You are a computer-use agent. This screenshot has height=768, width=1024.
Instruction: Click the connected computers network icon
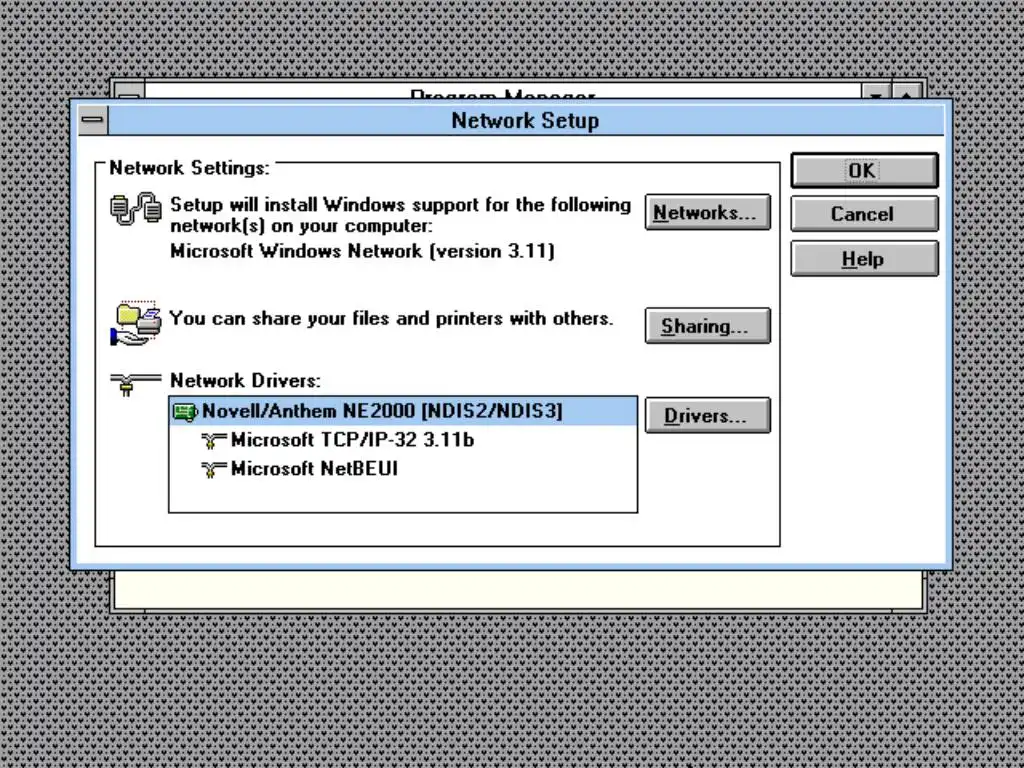tap(136, 209)
